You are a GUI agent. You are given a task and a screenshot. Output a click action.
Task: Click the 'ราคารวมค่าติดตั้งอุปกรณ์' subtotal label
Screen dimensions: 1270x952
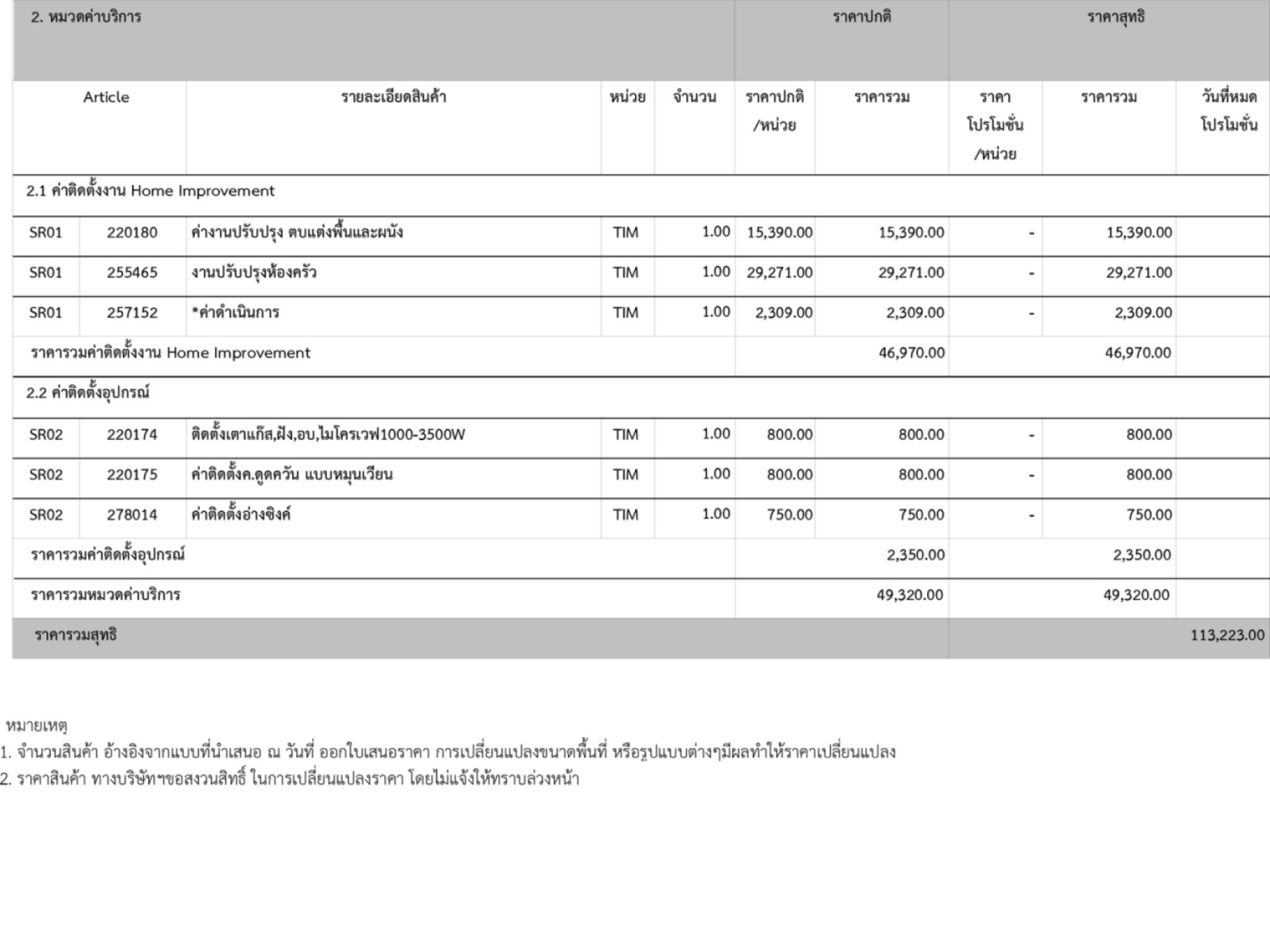click(108, 555)
